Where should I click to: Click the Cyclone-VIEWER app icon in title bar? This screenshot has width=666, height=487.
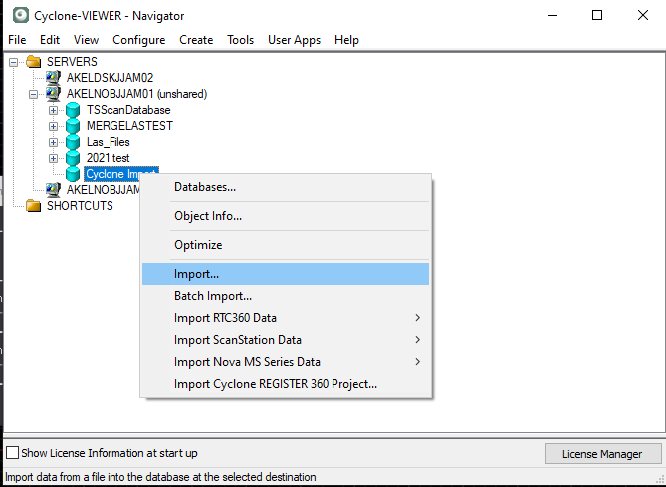16,16
